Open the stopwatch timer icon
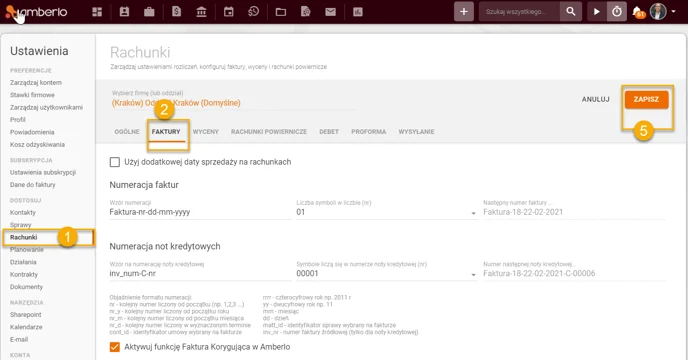This screenshot has width=688, height=360. (x=616, y=12)
